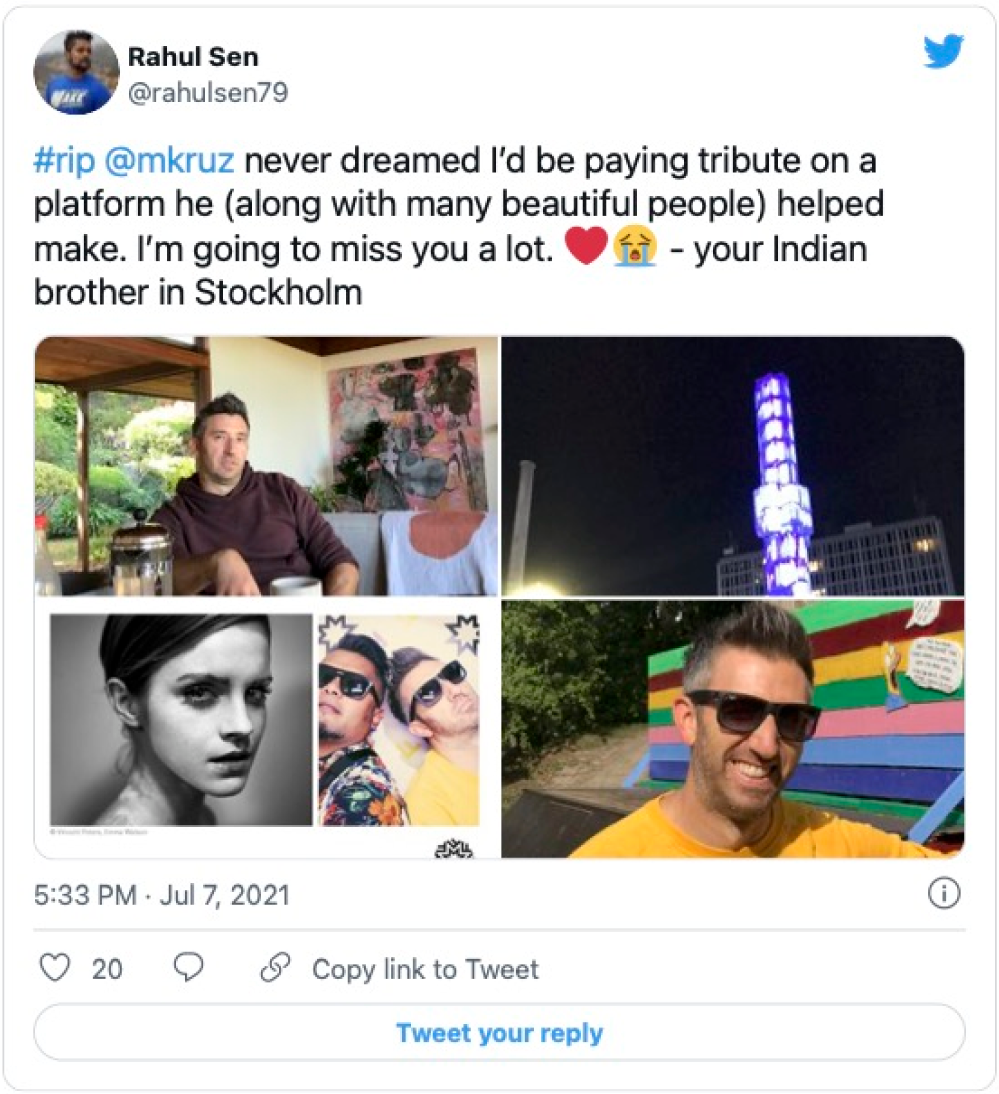Select the Copy link to Tweet text
This screenshot has height=1094, width=999.
[x=425, y=969]
